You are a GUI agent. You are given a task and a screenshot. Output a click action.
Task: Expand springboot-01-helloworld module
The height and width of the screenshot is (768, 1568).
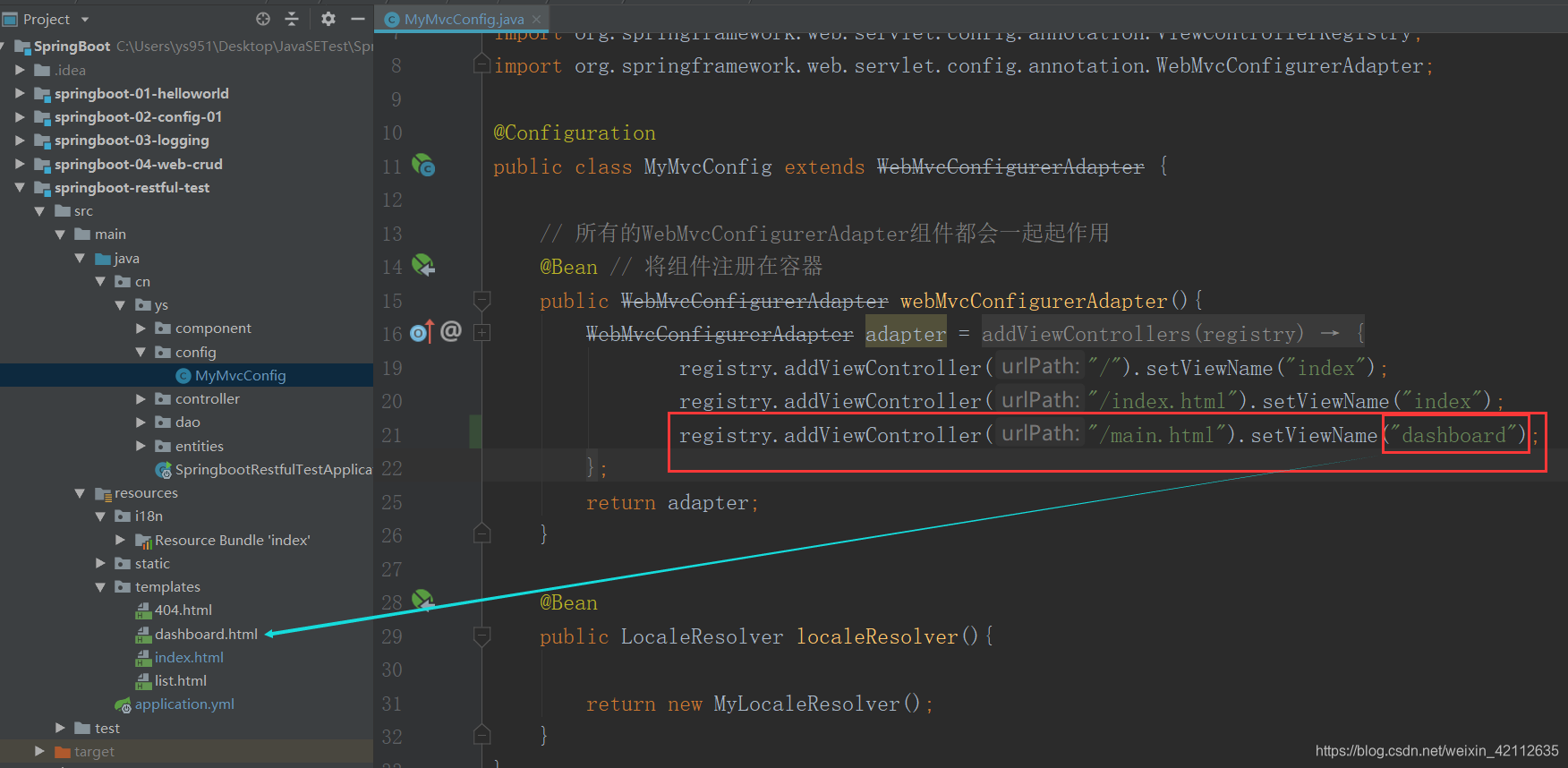coord(20,93)
